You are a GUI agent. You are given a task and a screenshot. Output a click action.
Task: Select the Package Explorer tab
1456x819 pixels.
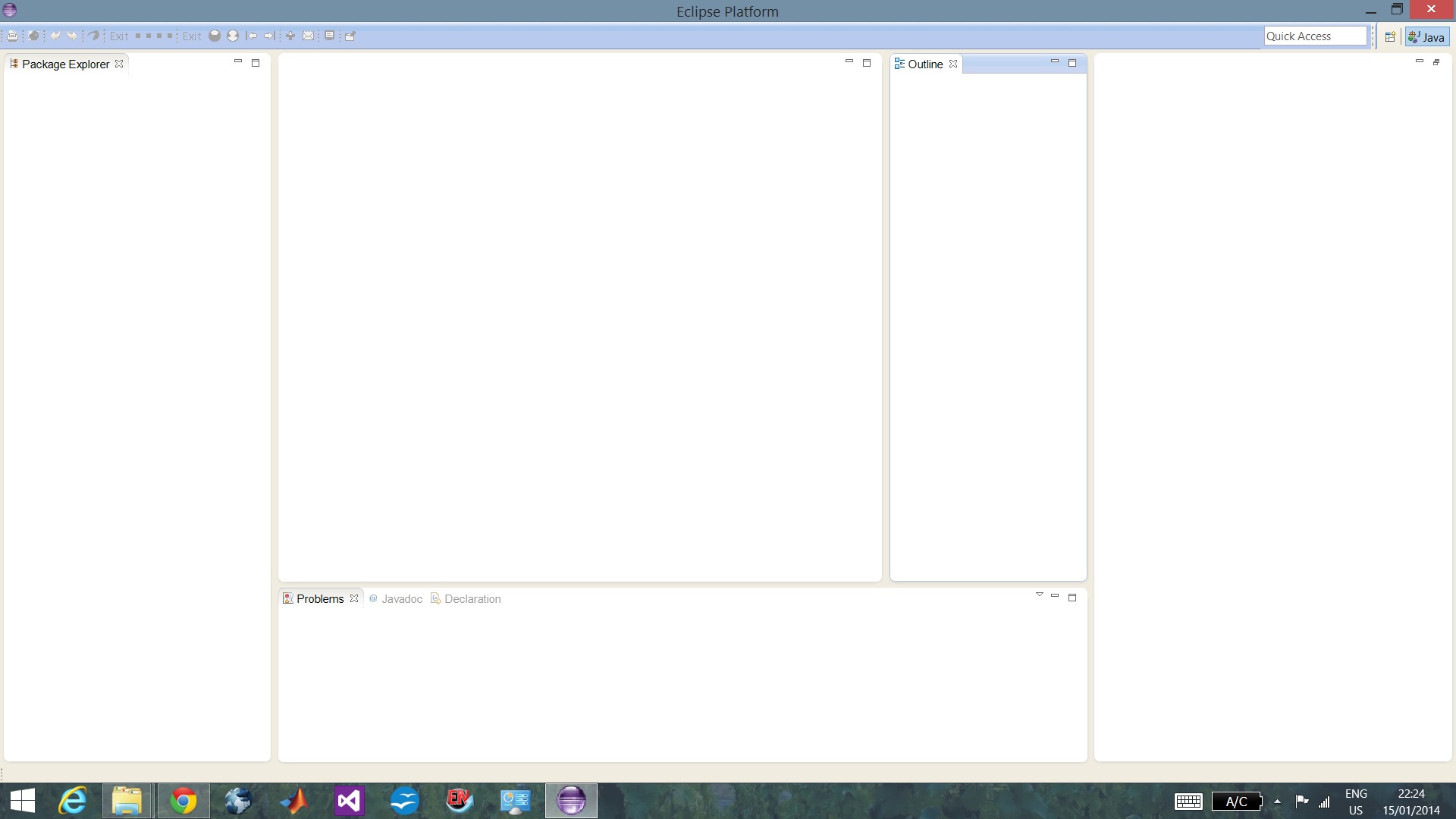(65, 64)
